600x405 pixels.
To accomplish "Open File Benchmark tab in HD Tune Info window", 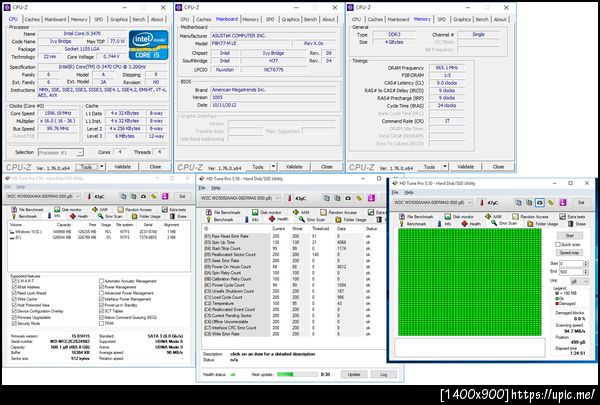I will (x=27, y=209).
